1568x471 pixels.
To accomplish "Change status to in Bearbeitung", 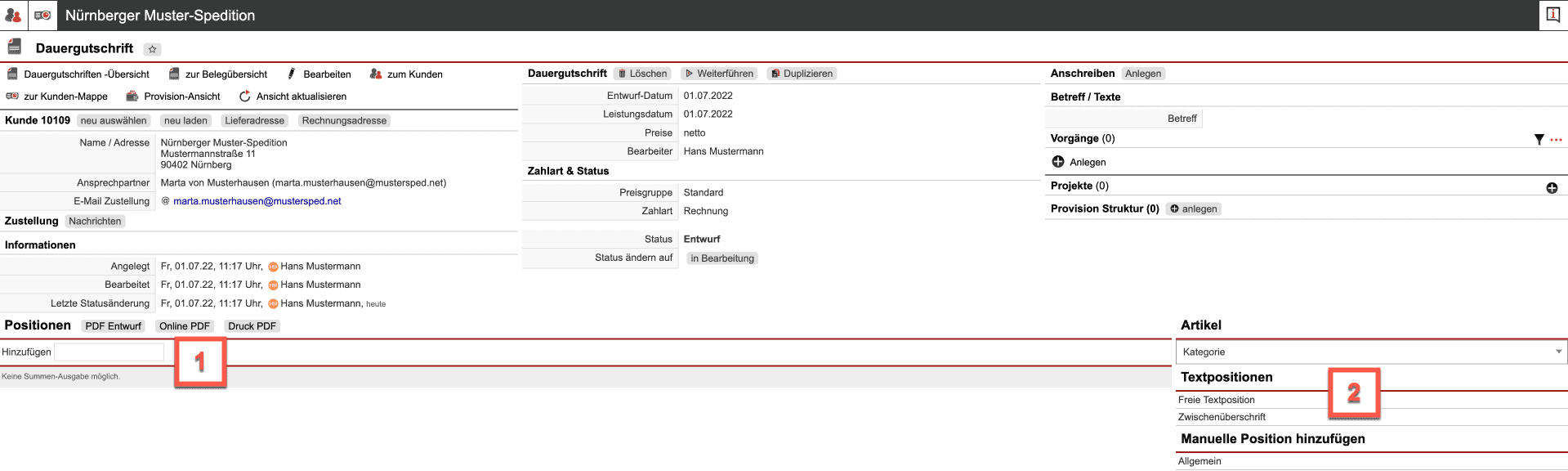I will pyautogui.click(x=721, y=258).
